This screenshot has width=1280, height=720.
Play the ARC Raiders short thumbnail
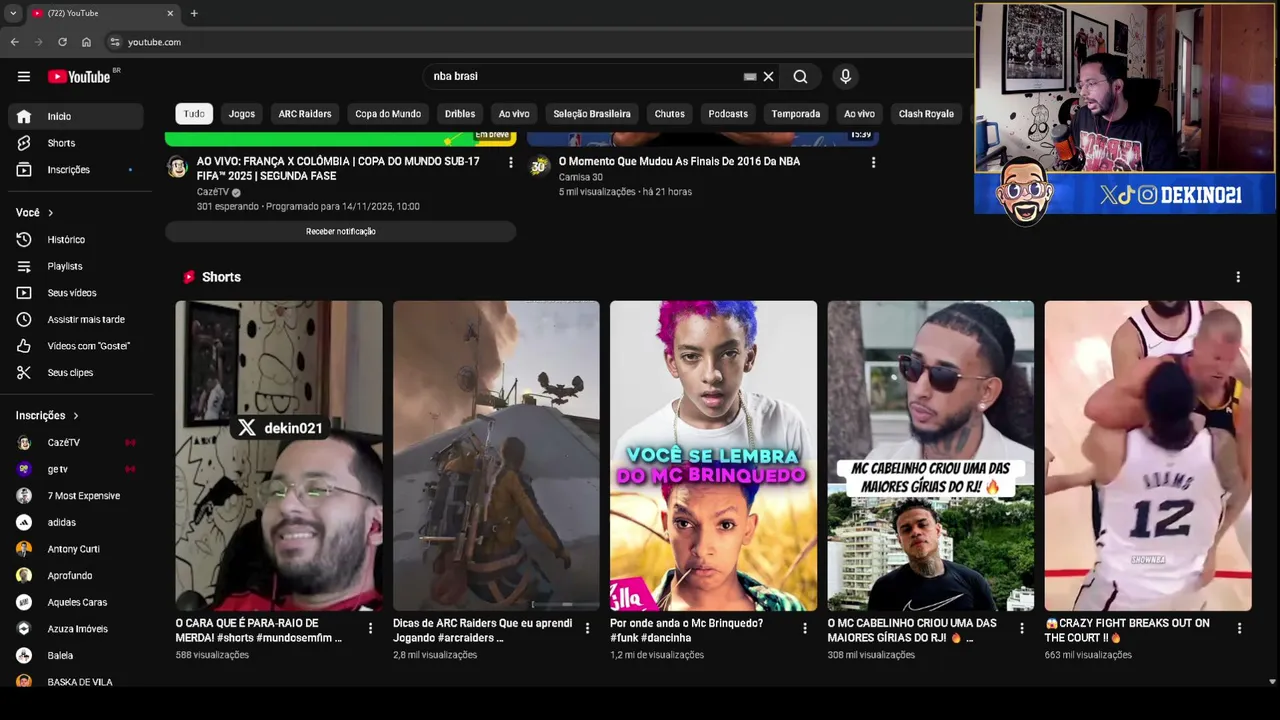(x=496, y=456)
